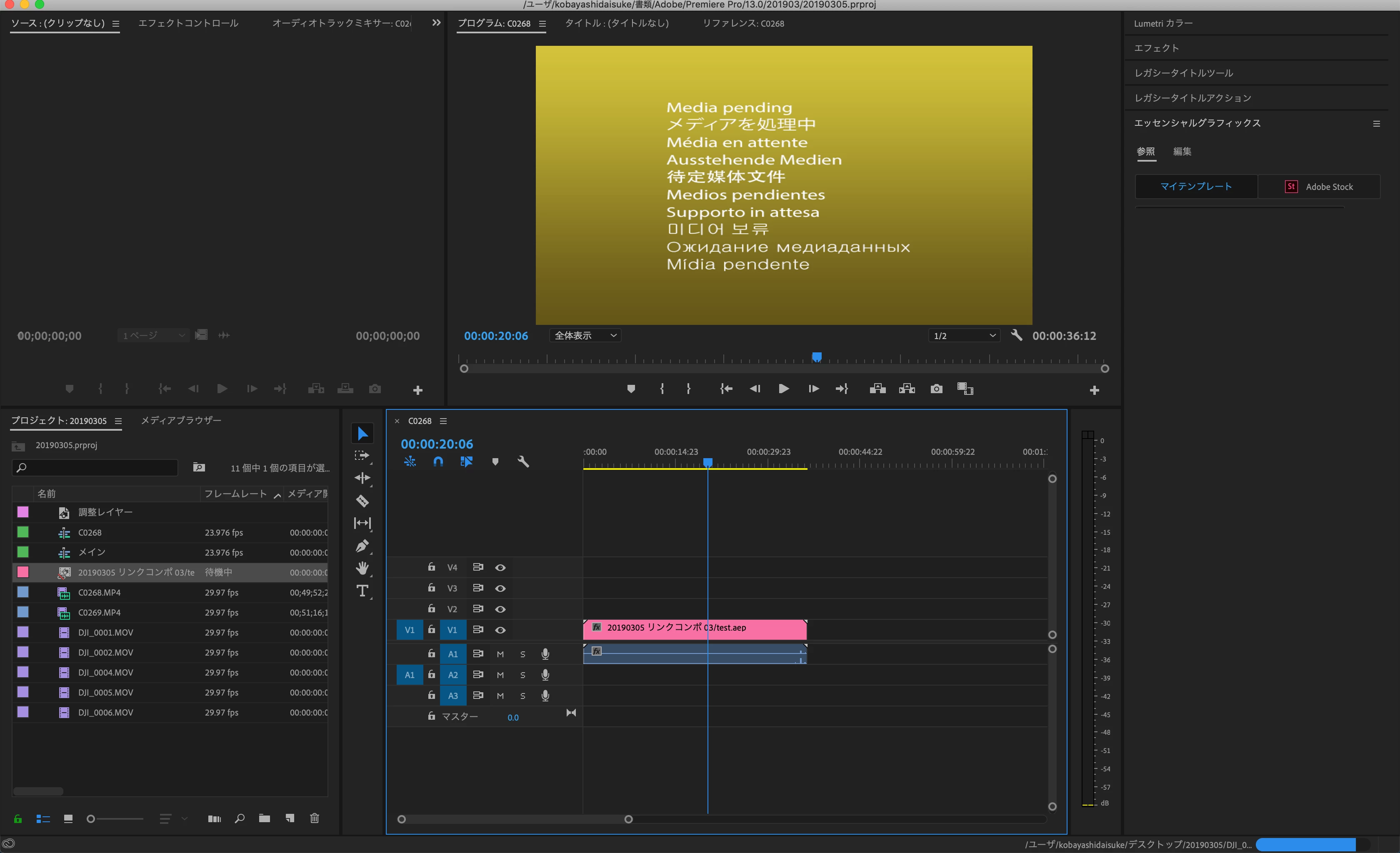1400x853 pixels.
Task: Toggle V4 track output eye
Action: click(x=500, y=567)
